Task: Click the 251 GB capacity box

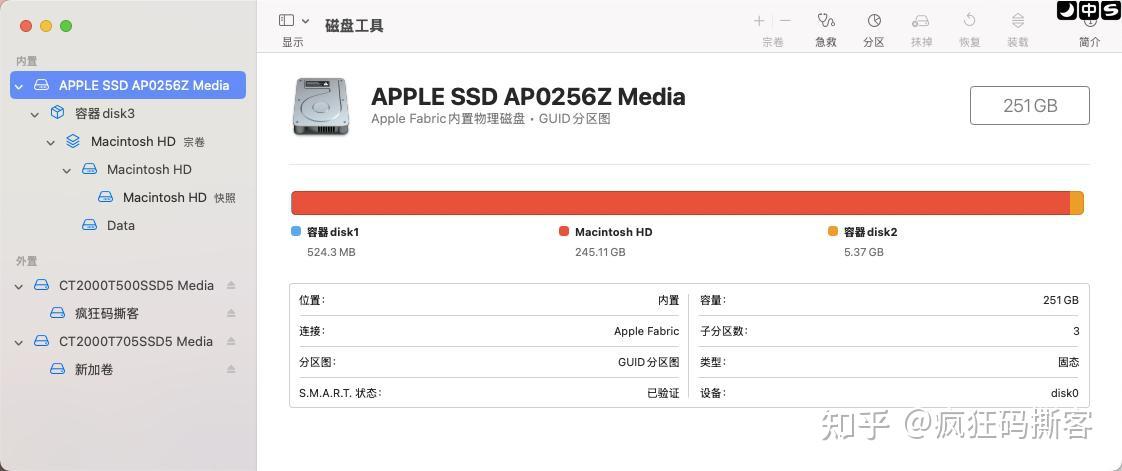Action: click(1030, 106)
